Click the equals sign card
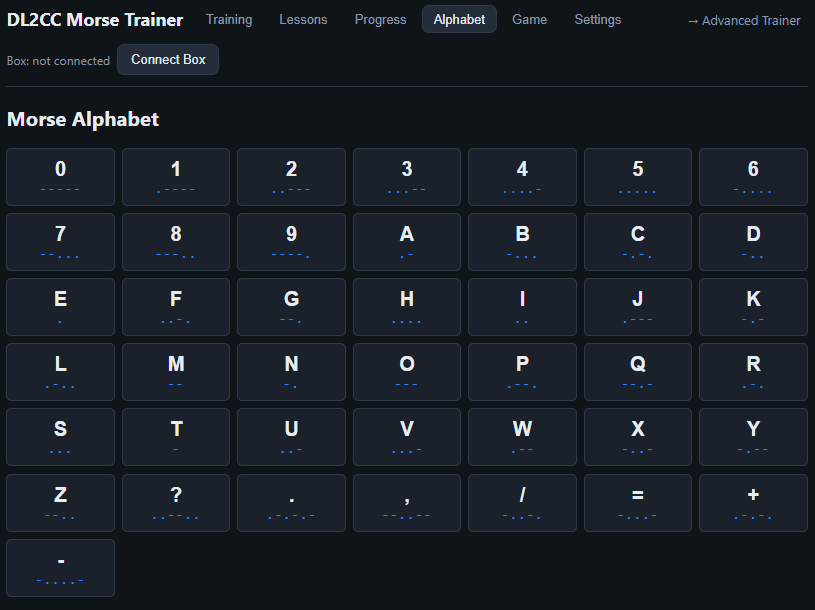 638,502
